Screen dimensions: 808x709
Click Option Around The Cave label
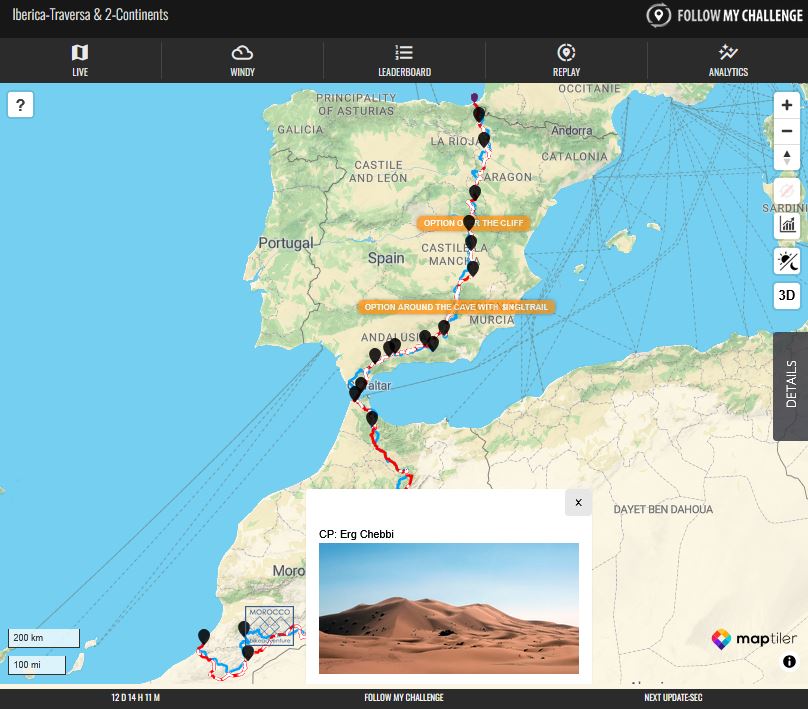456,307
